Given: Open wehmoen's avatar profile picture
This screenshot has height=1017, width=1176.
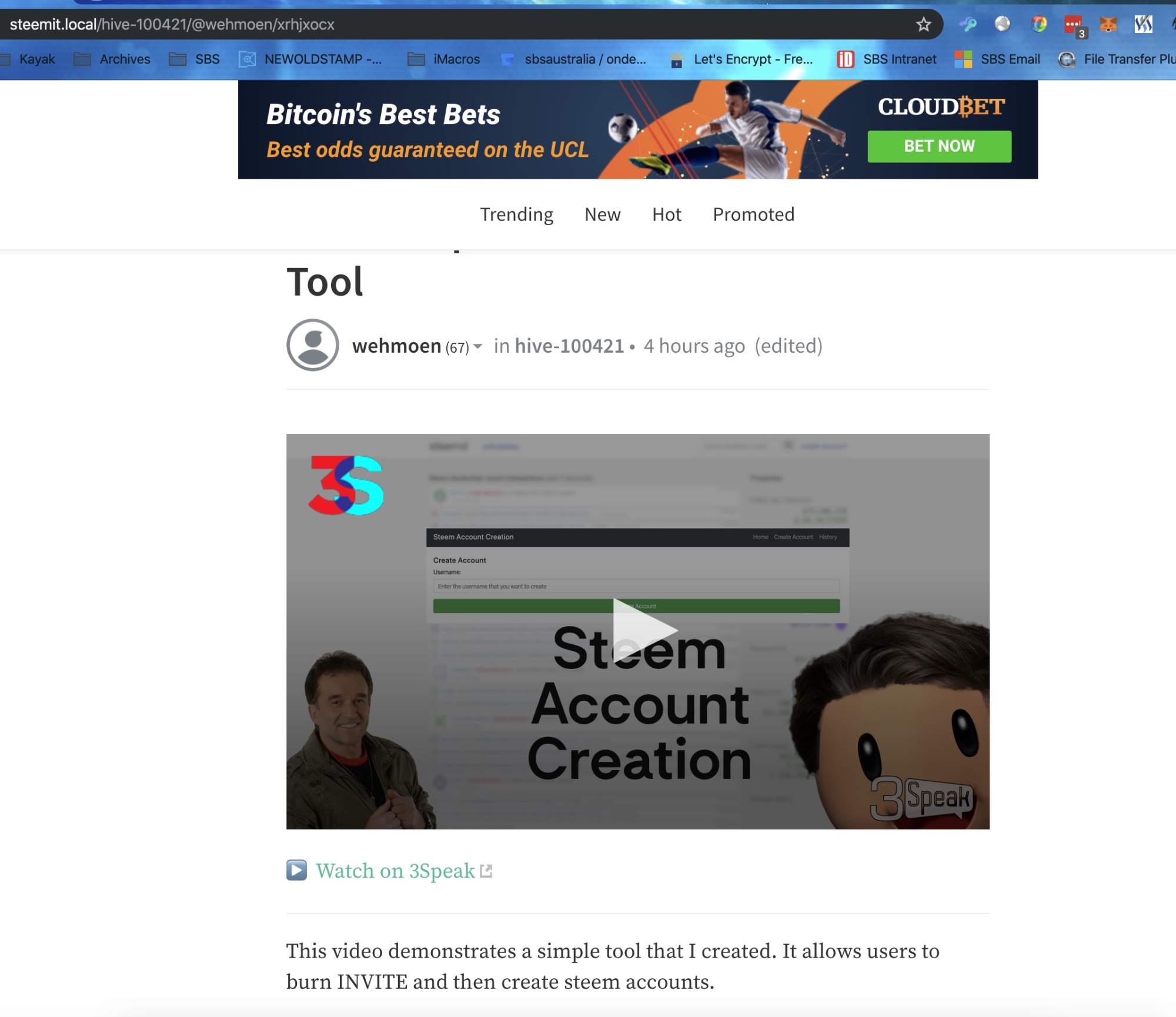Looking at the screenshot, I should 312,345.
